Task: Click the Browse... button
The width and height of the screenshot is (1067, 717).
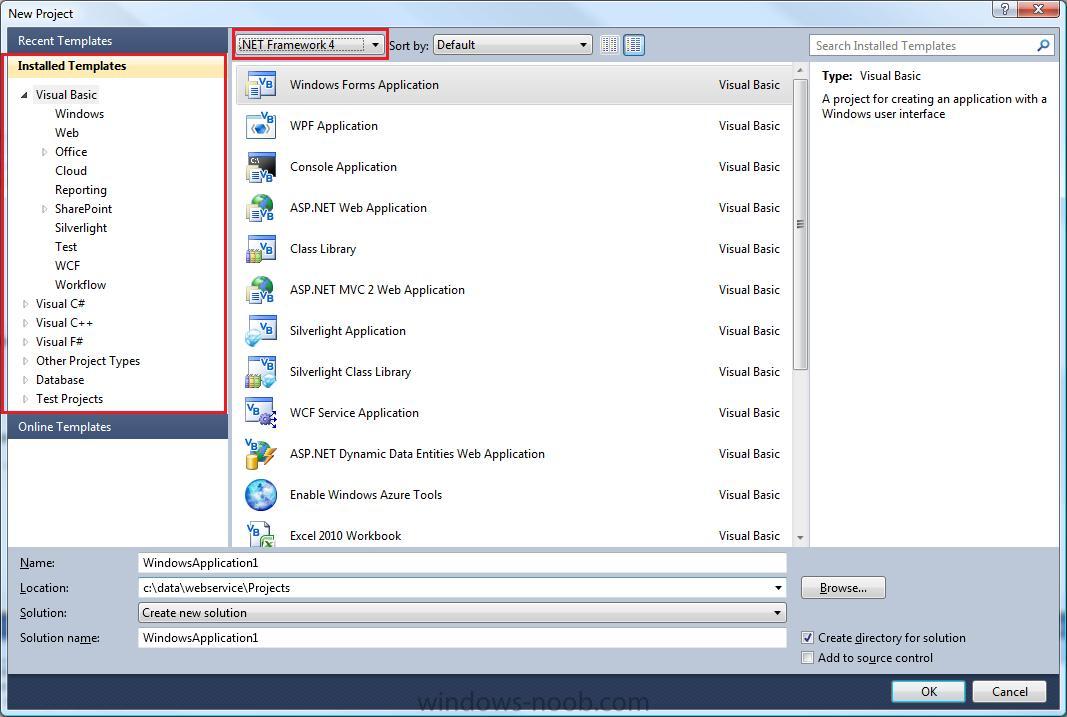Action: [843, 588]
